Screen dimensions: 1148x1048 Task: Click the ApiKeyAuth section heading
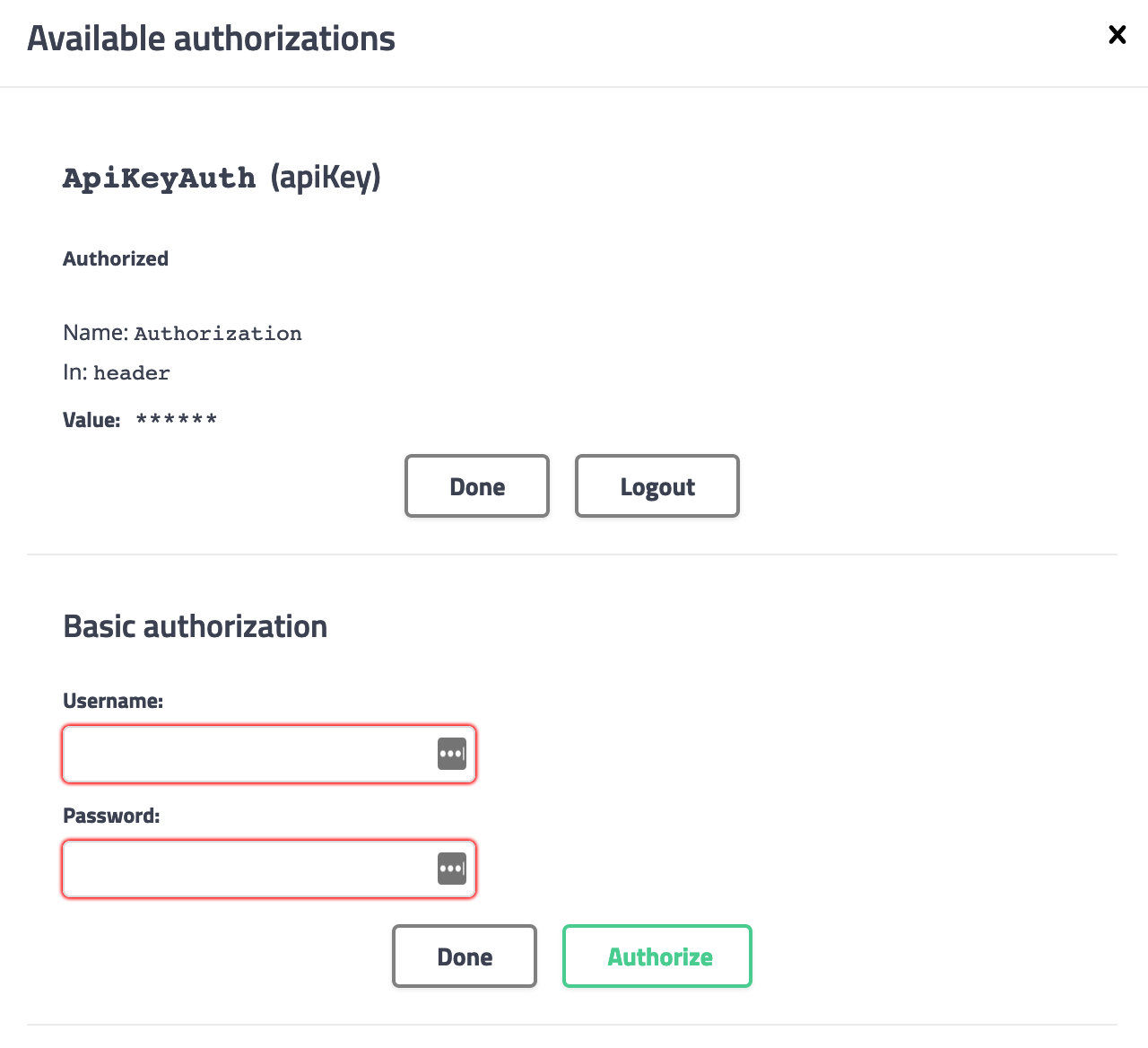coord(159,178)
